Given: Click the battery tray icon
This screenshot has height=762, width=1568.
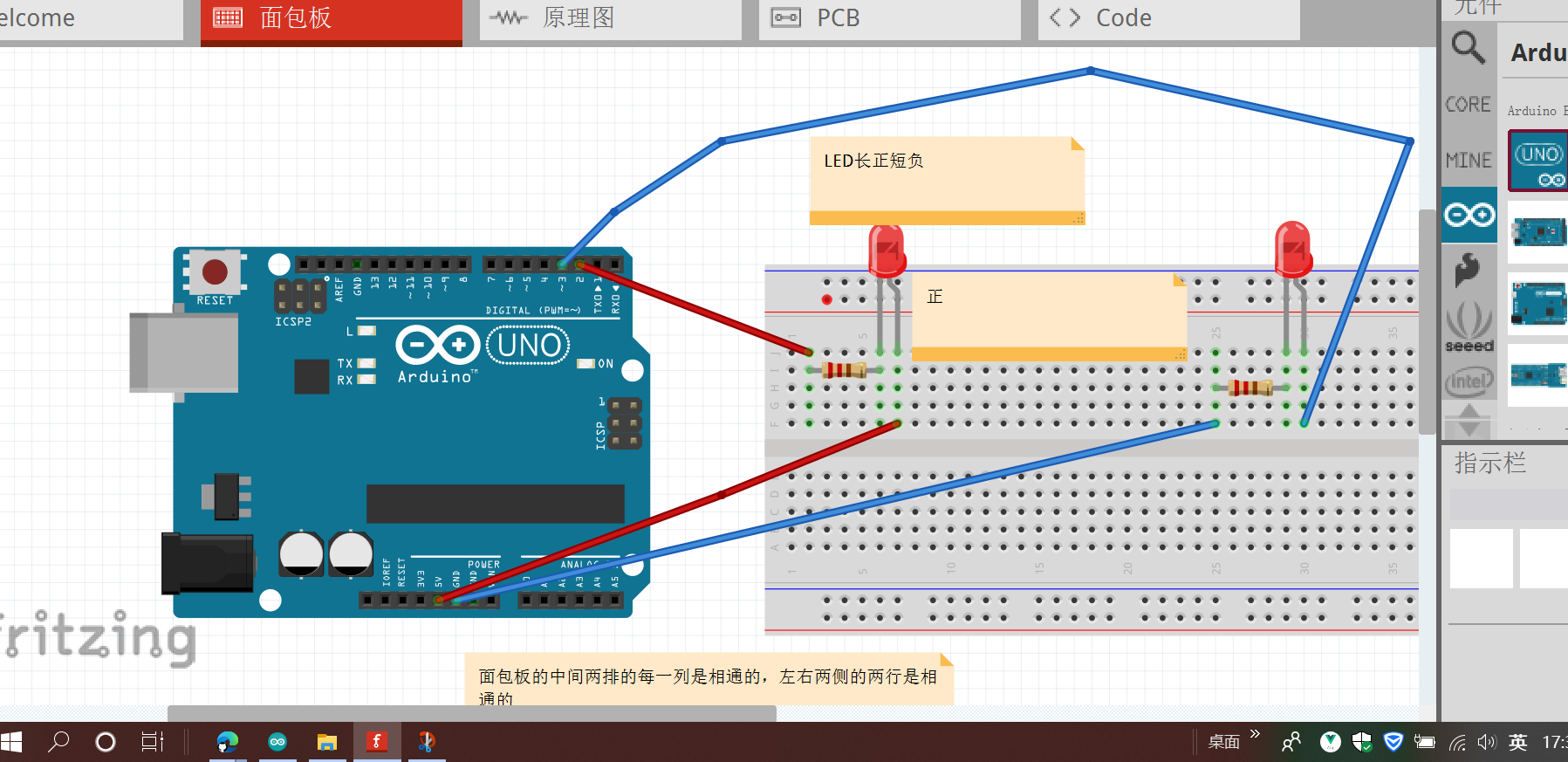Looking at the screenshot, I should 1425,743.
